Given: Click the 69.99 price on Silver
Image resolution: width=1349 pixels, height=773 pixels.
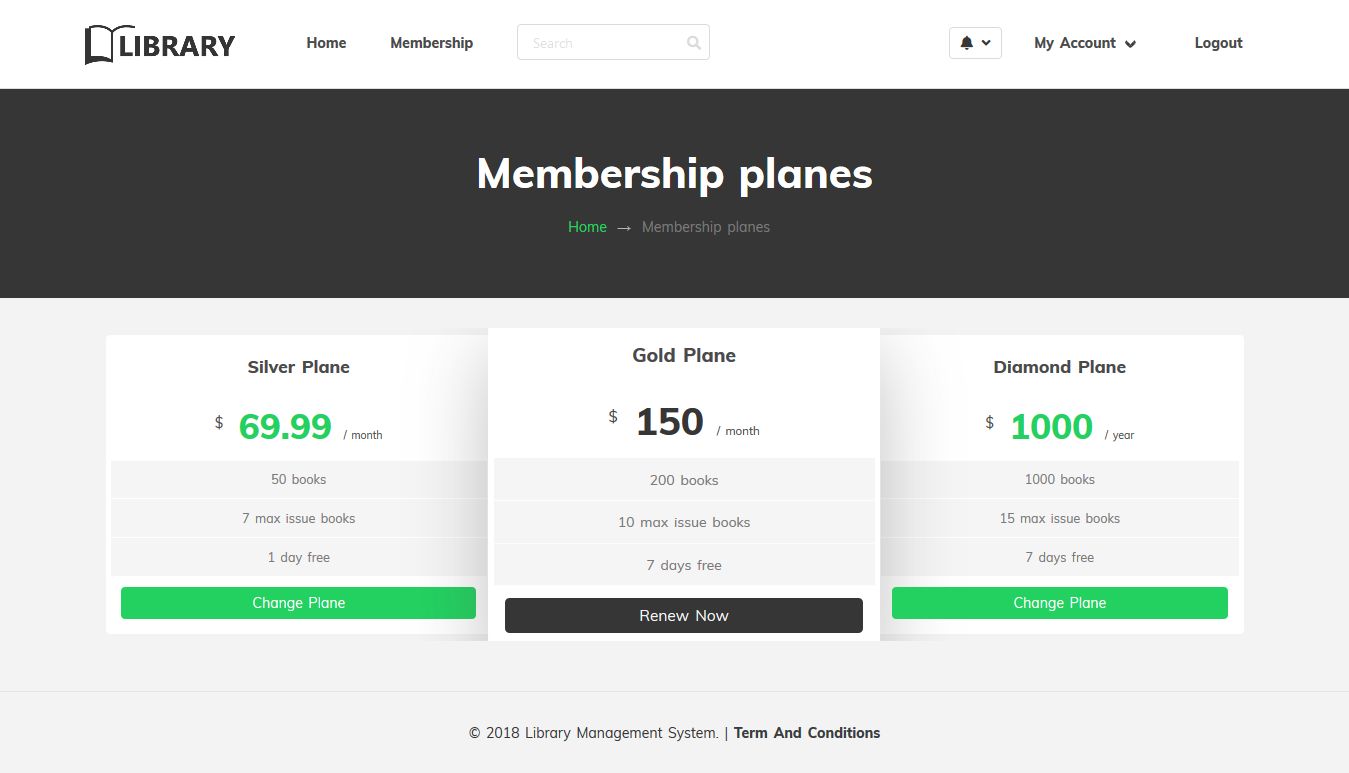Looking at the screenshot, I should 285,427.
